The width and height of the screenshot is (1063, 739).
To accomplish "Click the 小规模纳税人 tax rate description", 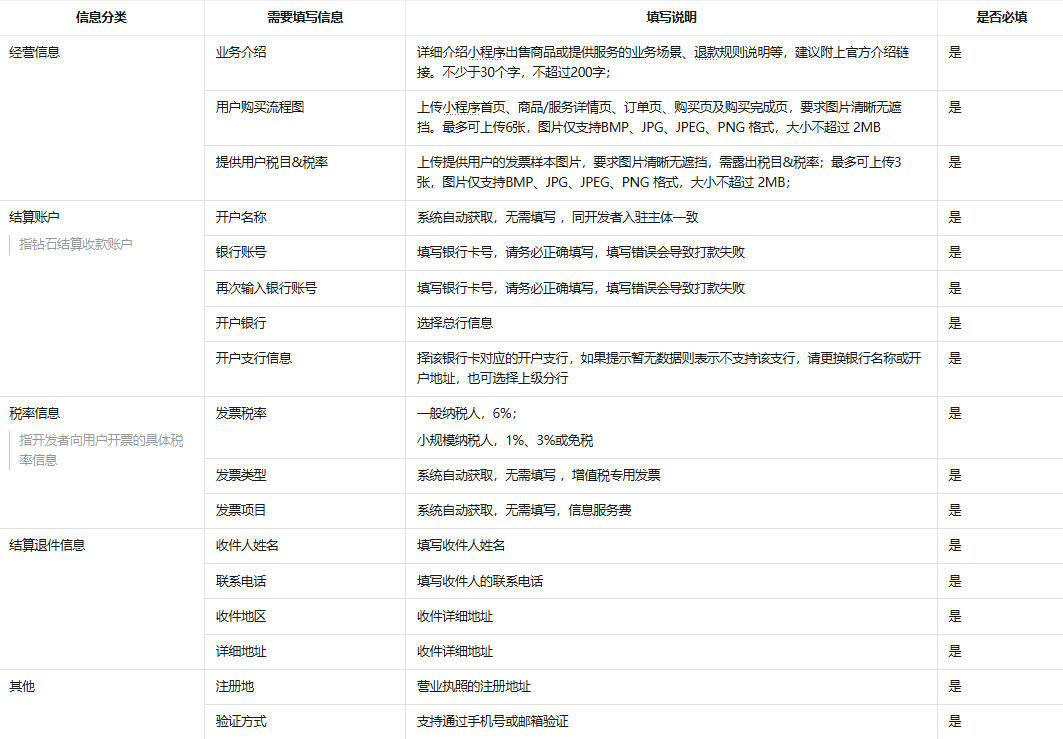I will pyautogui.click(x=505, y=440).
